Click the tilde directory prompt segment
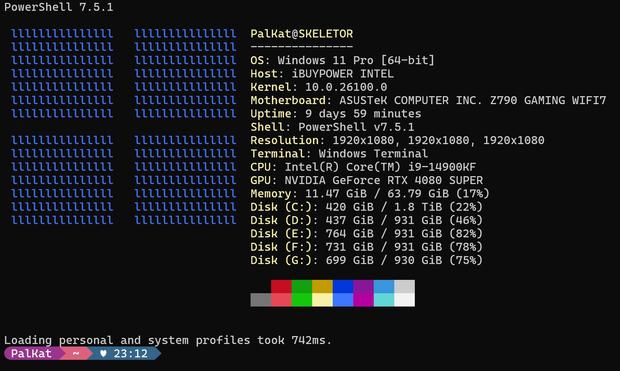 (x=76, y=354)
